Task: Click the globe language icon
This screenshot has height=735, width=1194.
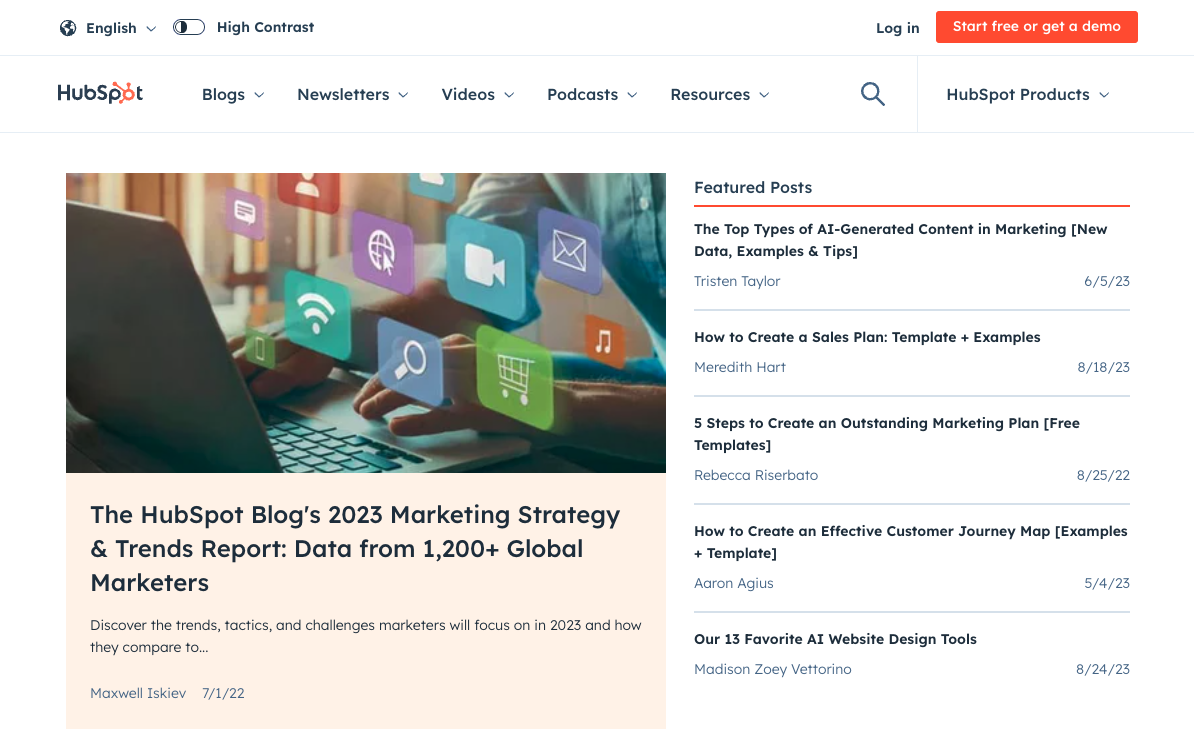Action: coord(68,28)
